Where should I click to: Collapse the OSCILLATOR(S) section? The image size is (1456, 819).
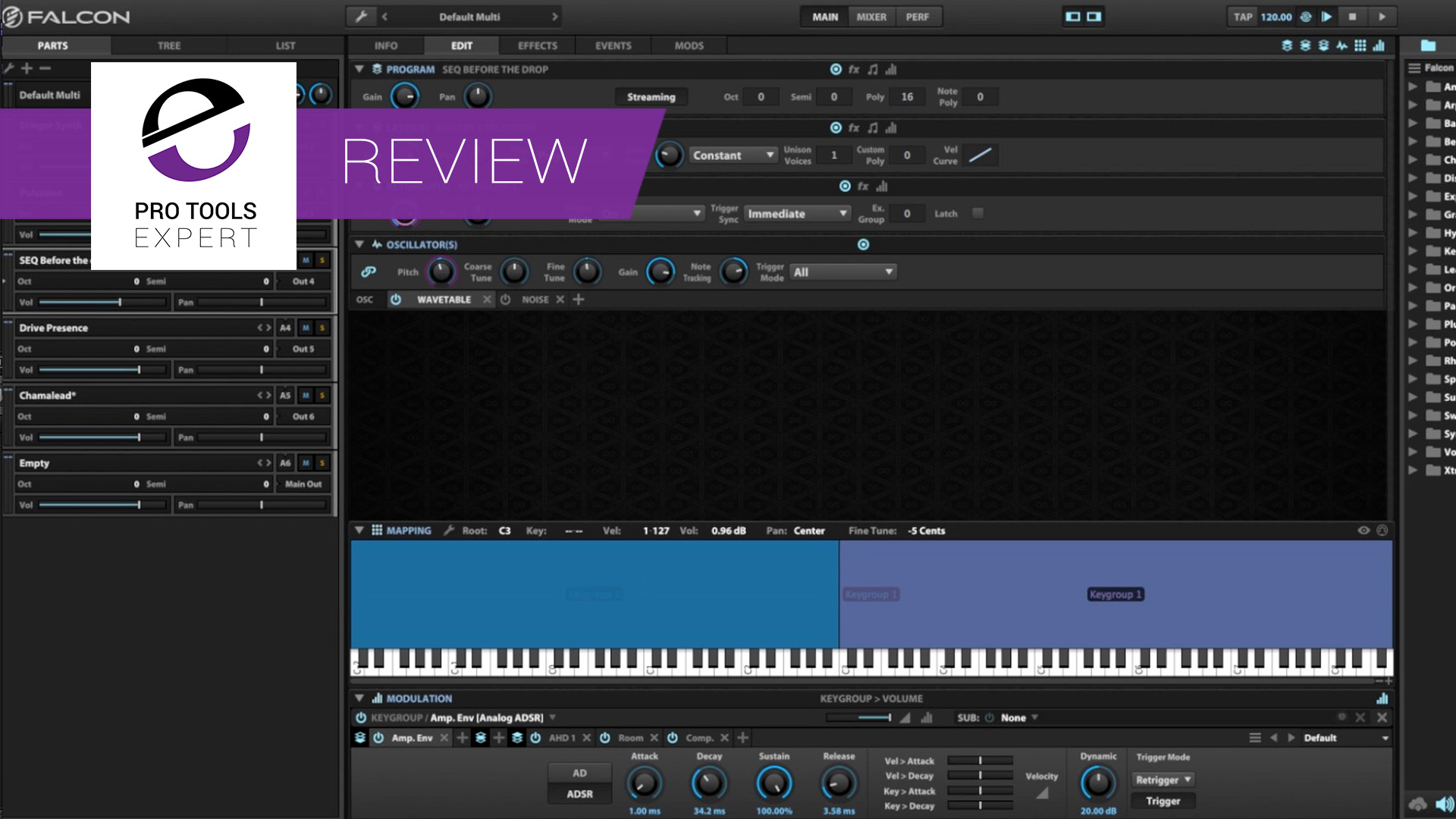coord(359,244)
